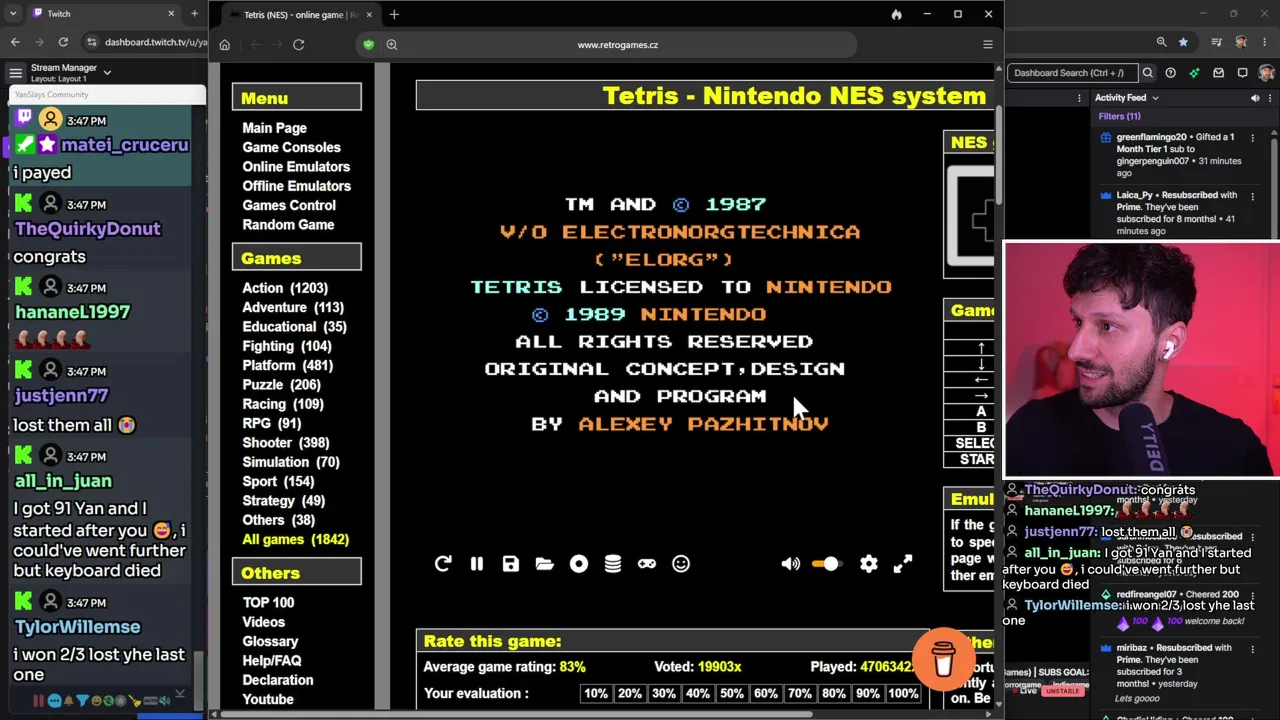Click the retrogames.cz address bar
The image size is (1280, 720).
pyautogui.click(x=617, y=45)
